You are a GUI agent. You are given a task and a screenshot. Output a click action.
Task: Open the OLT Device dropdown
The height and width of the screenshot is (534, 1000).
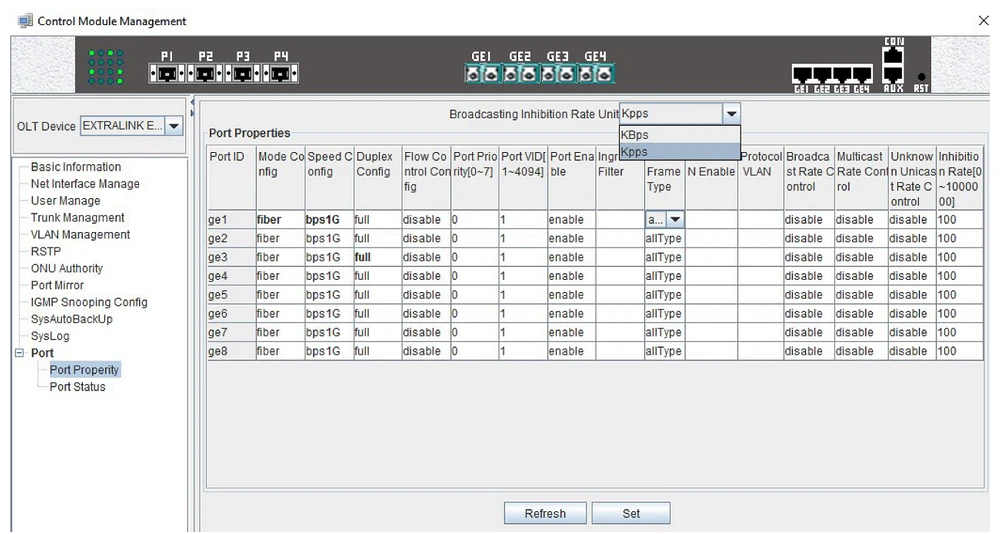(x=173, y=126)
